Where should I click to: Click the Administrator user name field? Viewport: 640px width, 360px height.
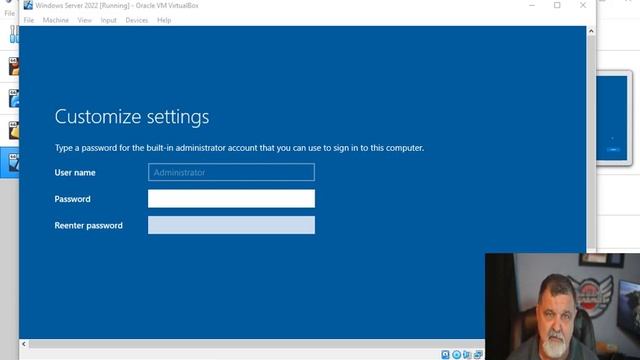(231, 172)
